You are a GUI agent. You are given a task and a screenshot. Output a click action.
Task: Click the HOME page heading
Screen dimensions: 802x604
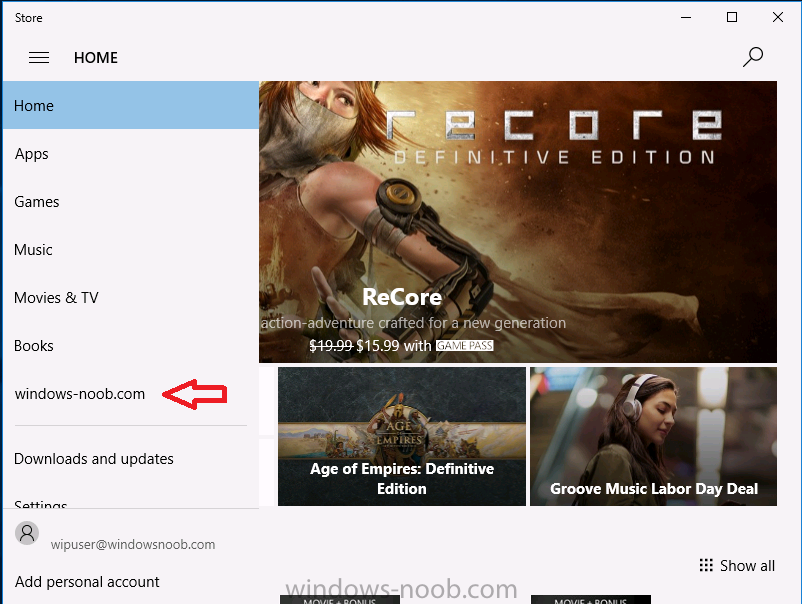[96, 58]
